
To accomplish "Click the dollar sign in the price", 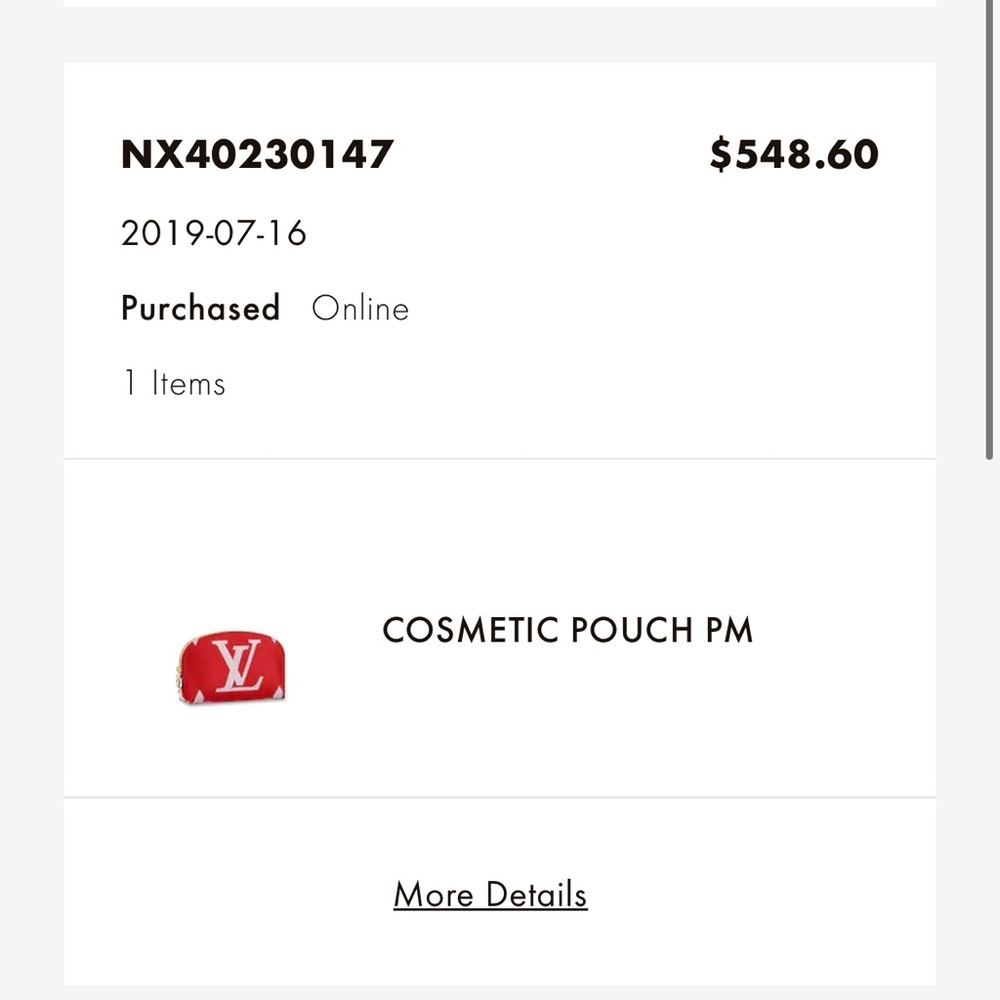I will [x=721, y=155].
